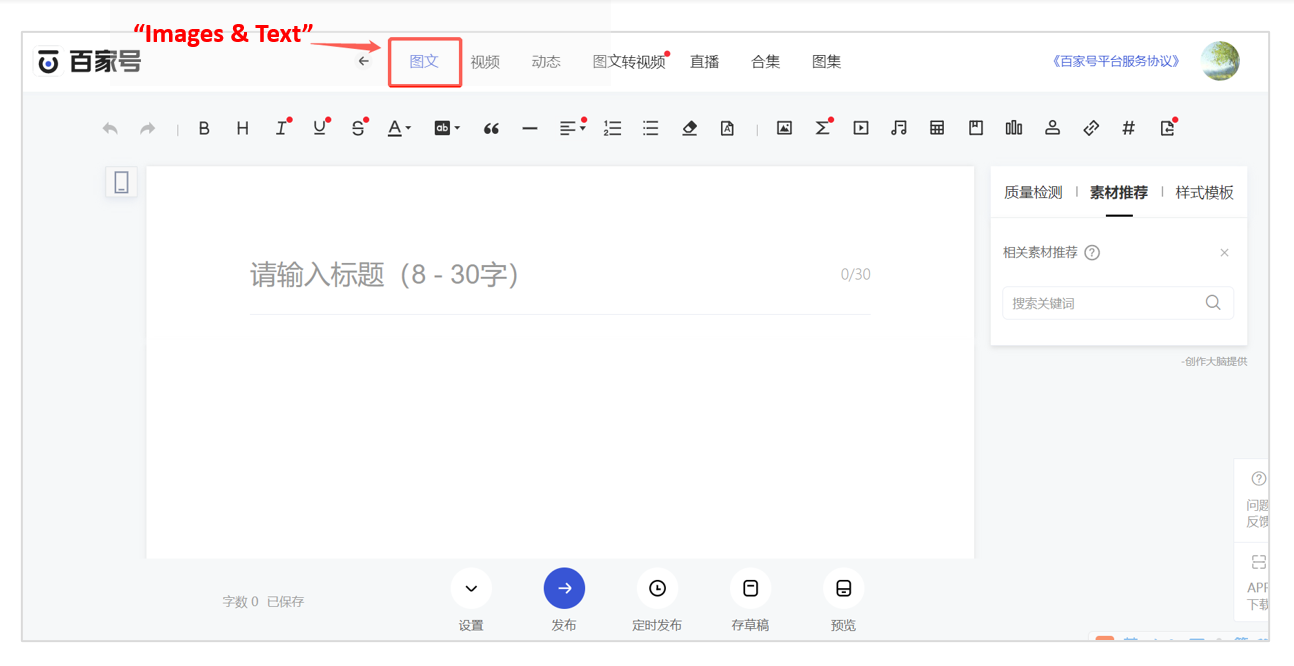
Task: Open the 图文转视频 tab
Action: (629, 62)
